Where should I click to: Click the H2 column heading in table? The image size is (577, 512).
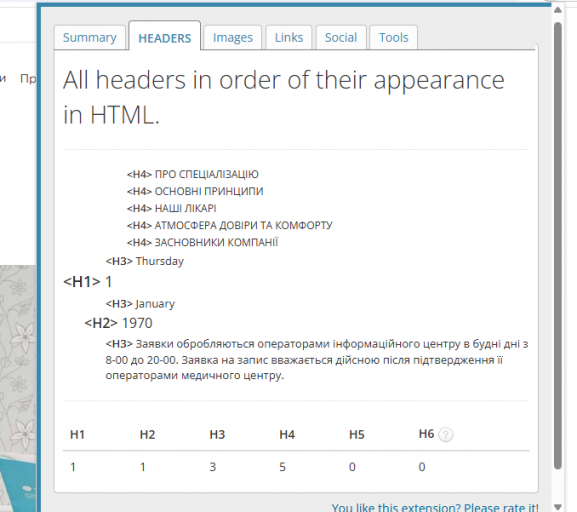point(147,435)
